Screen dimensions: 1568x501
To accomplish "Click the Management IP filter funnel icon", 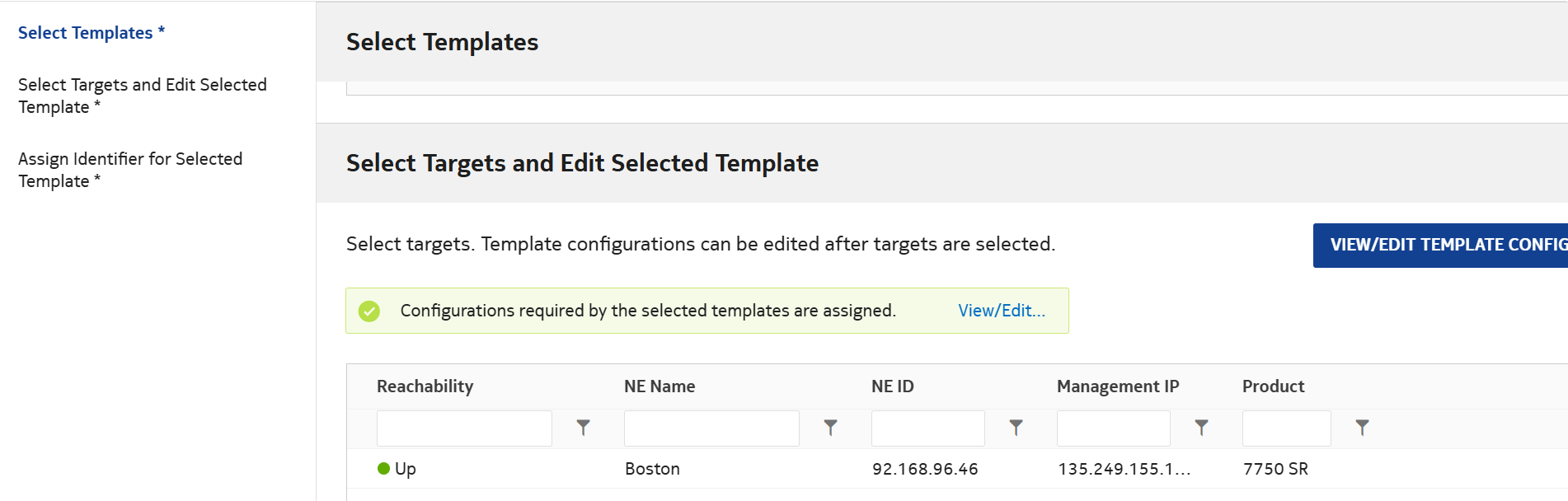I will [1201, 428].
